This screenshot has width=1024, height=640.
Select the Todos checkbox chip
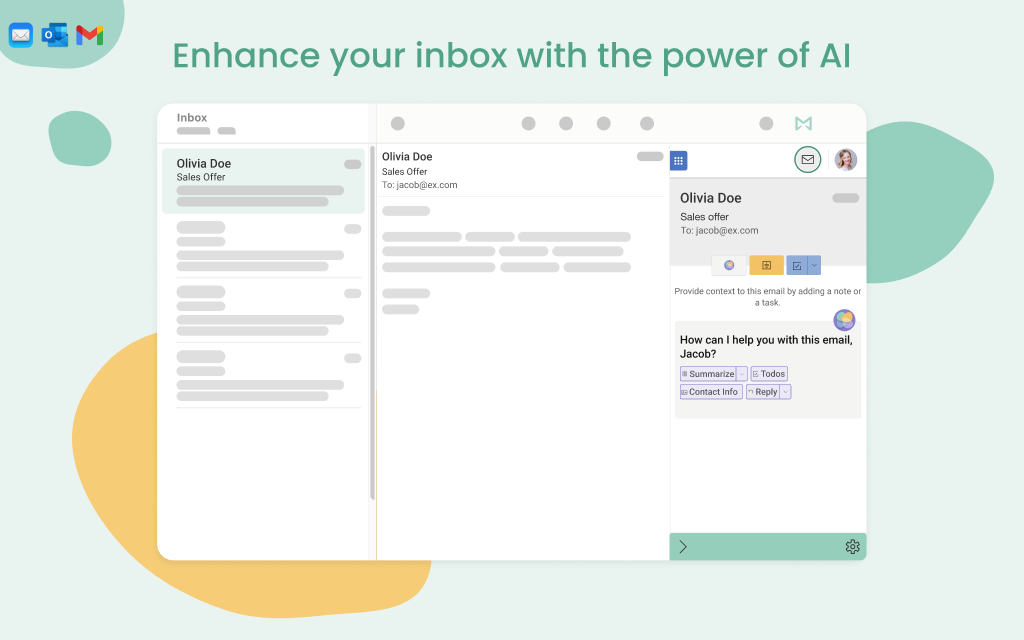769,374
